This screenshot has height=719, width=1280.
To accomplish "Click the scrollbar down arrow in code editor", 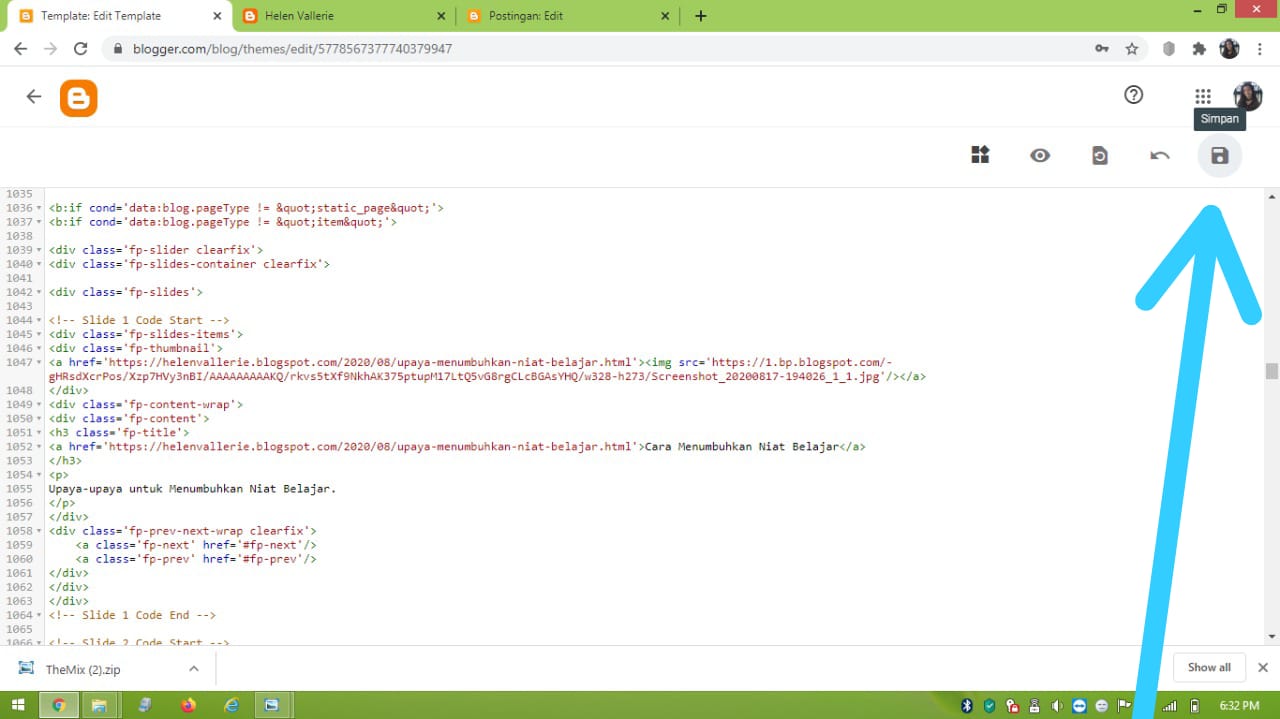I will click(1272, 636).
